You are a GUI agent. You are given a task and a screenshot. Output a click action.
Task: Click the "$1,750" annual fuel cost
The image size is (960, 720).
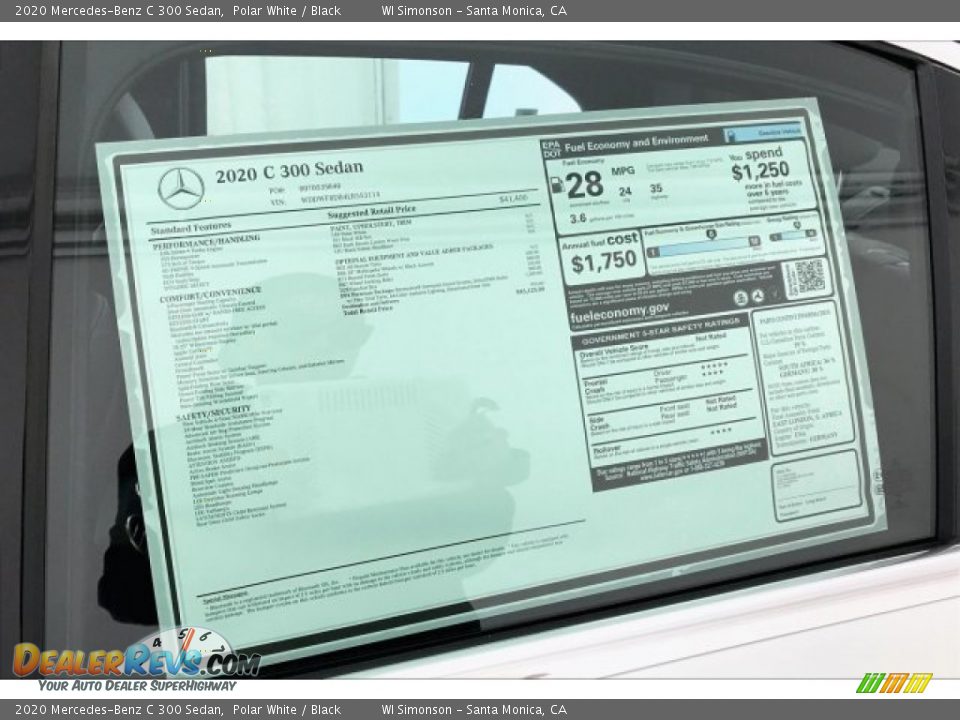604,262
